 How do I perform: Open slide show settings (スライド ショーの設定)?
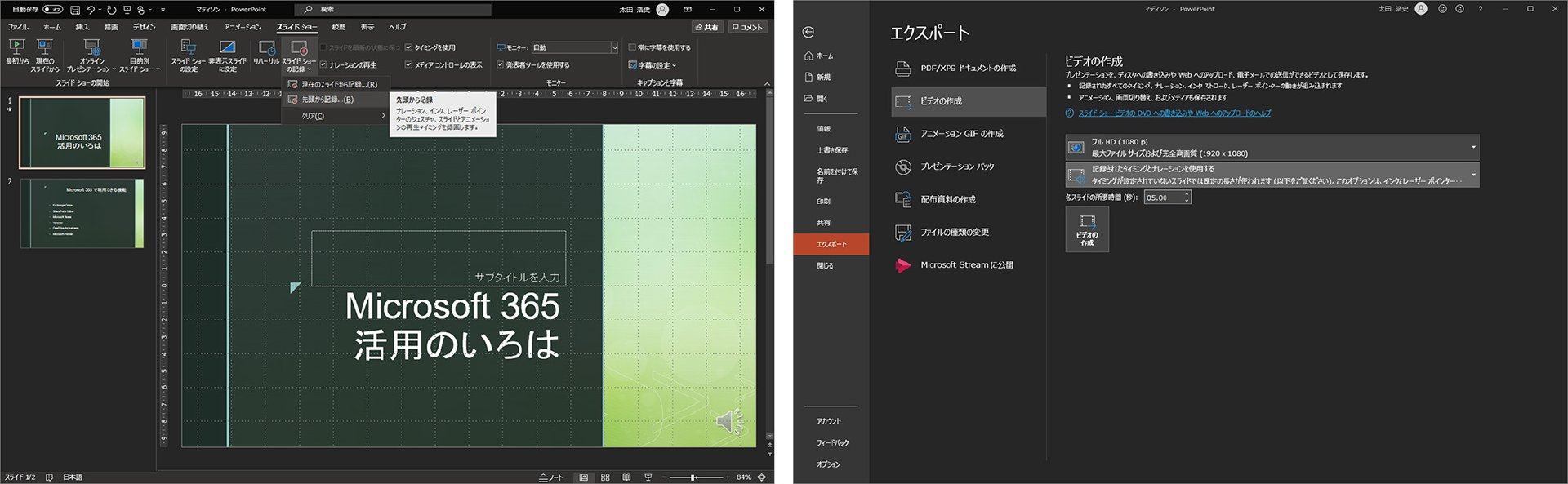point(189,56)
